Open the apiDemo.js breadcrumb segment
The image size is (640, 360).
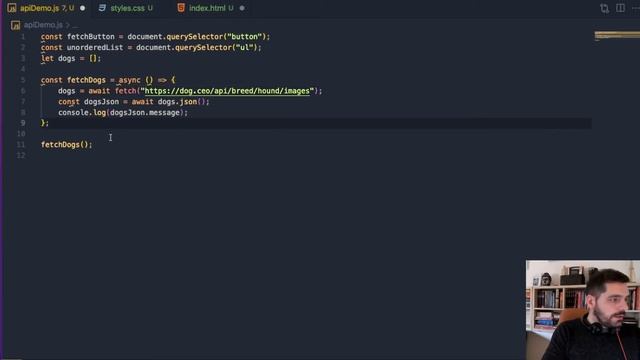click(43, 25)
